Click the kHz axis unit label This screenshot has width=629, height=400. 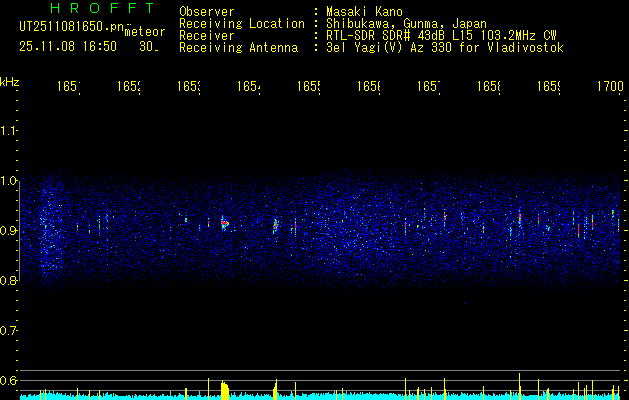9,82
